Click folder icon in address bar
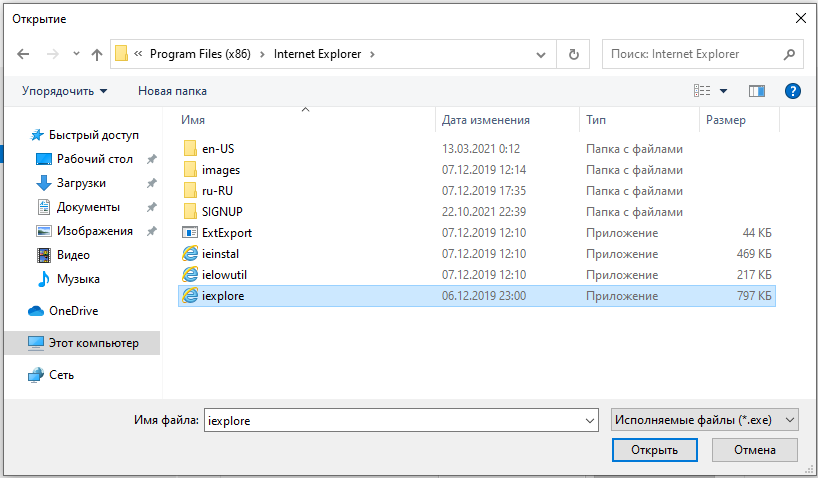Image resolution: width=818 pixels, height=478 pixels. (122, 53)
